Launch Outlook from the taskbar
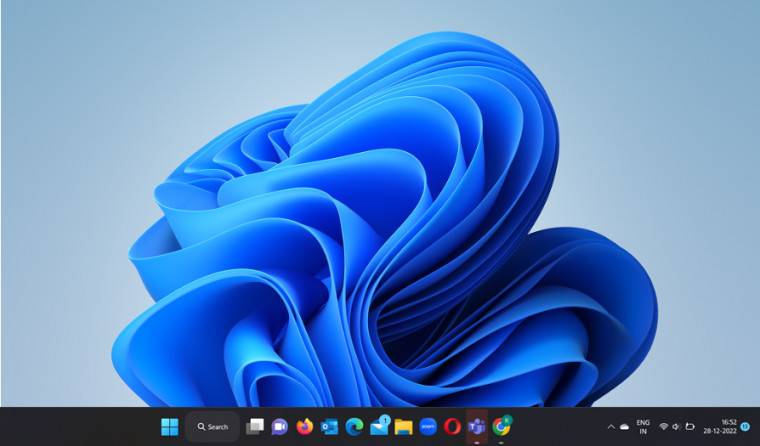Image resolution: width=760 pixels, height=446 pixels. pos(329,426)
